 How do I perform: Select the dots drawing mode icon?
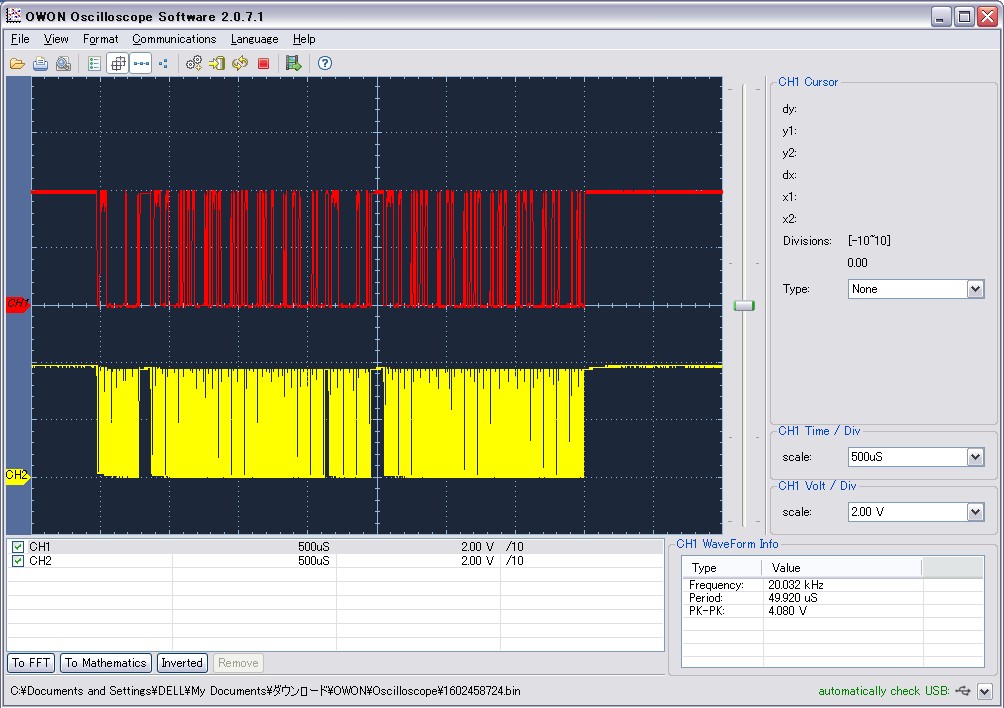point(163,63)
